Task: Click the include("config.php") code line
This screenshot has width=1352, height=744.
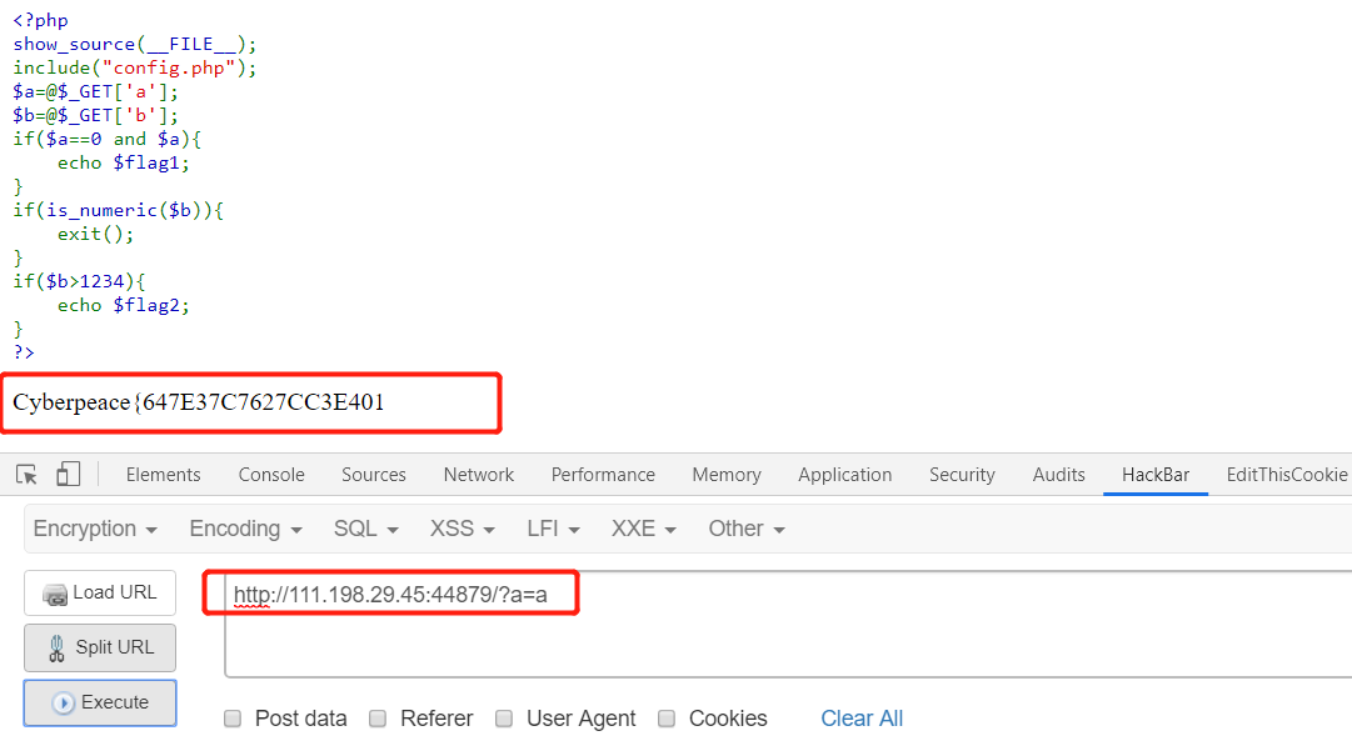Action: (x=135, y=68)
